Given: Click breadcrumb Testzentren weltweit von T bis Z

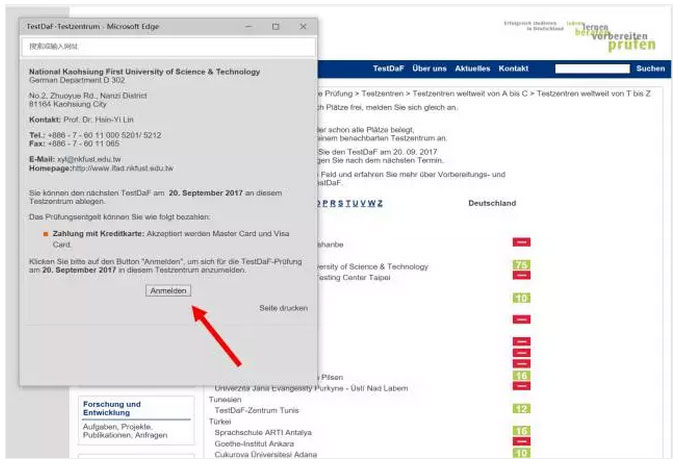Looking at the screenshot, I should coord(593,93).
